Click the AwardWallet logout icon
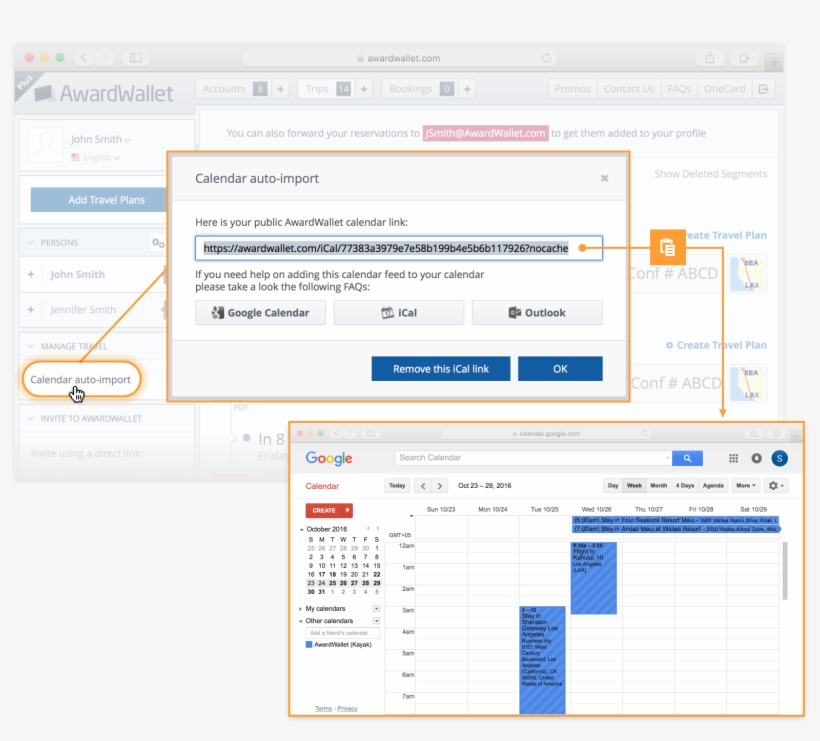Image resolution: width=820 pixels, height=741 pixels. pyautogui.click(x=764, y=89)
